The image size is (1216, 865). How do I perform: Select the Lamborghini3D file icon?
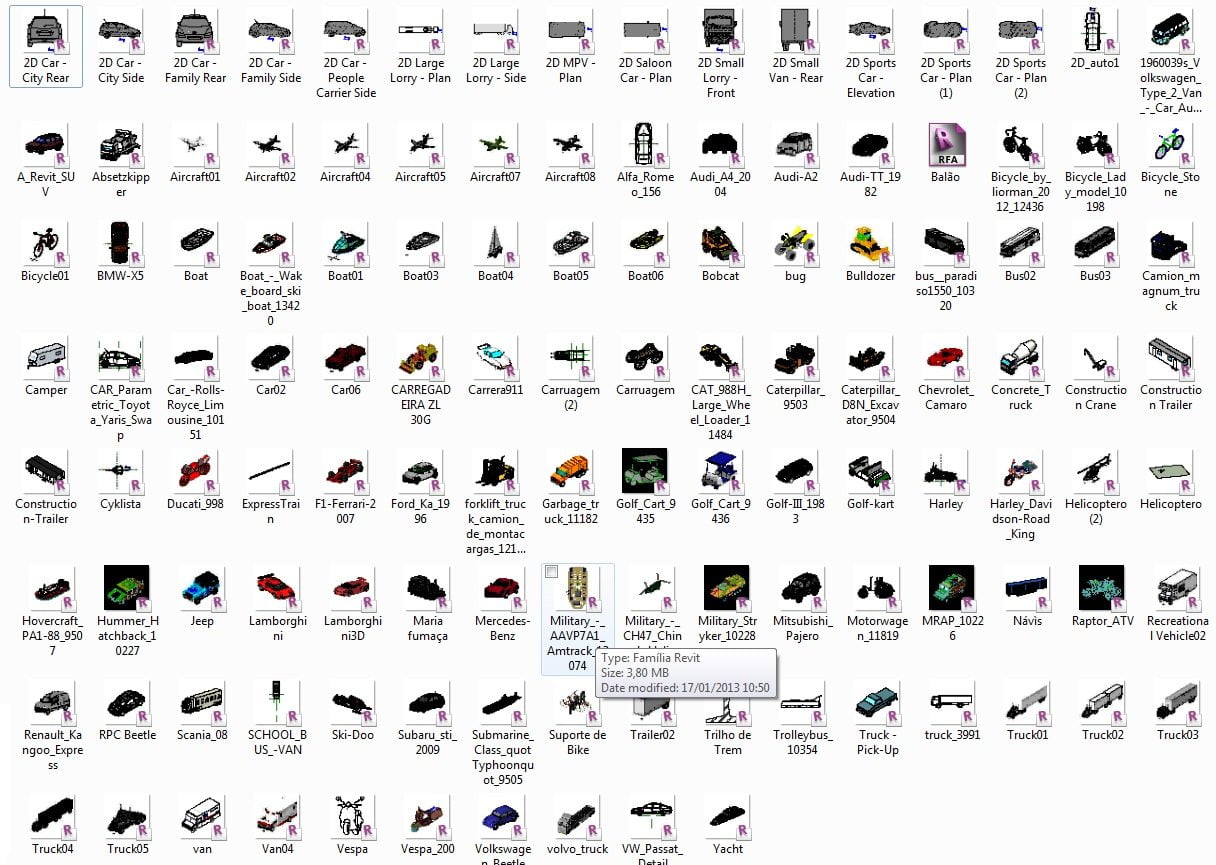click(352, 588)
